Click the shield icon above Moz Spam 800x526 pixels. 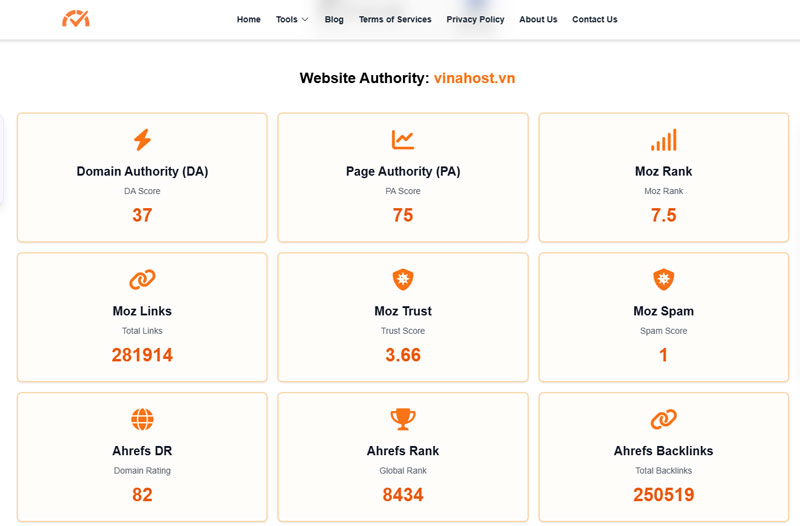coord(664,280)
